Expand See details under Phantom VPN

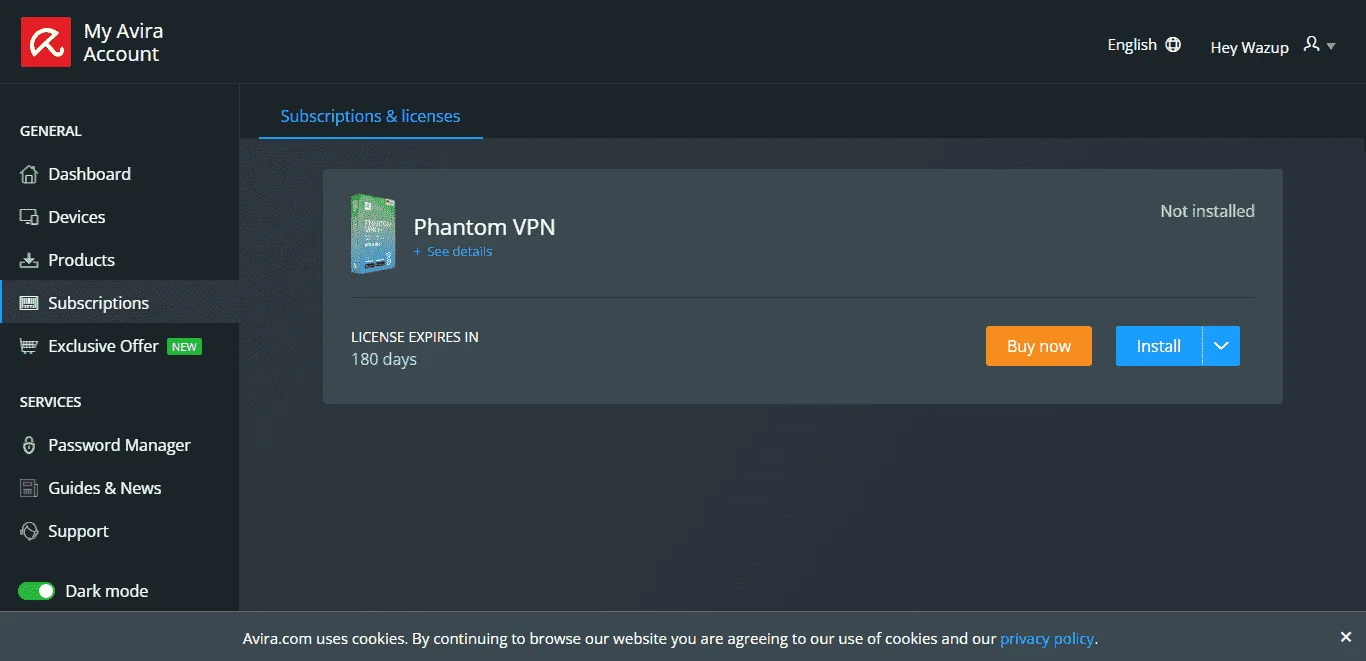(x=453, y=252)
